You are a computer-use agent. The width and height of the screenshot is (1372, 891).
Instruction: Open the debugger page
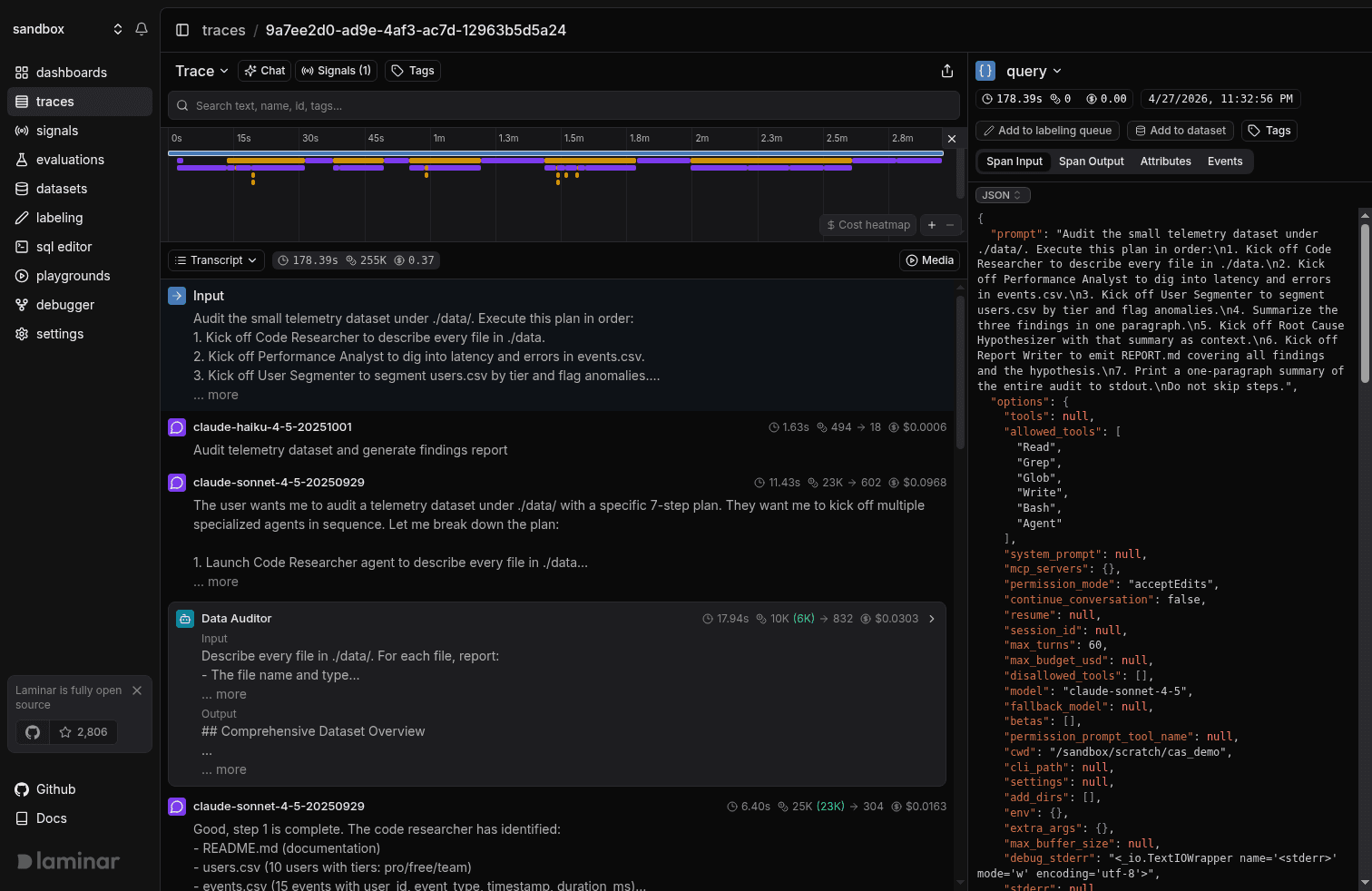pos(80,305)
